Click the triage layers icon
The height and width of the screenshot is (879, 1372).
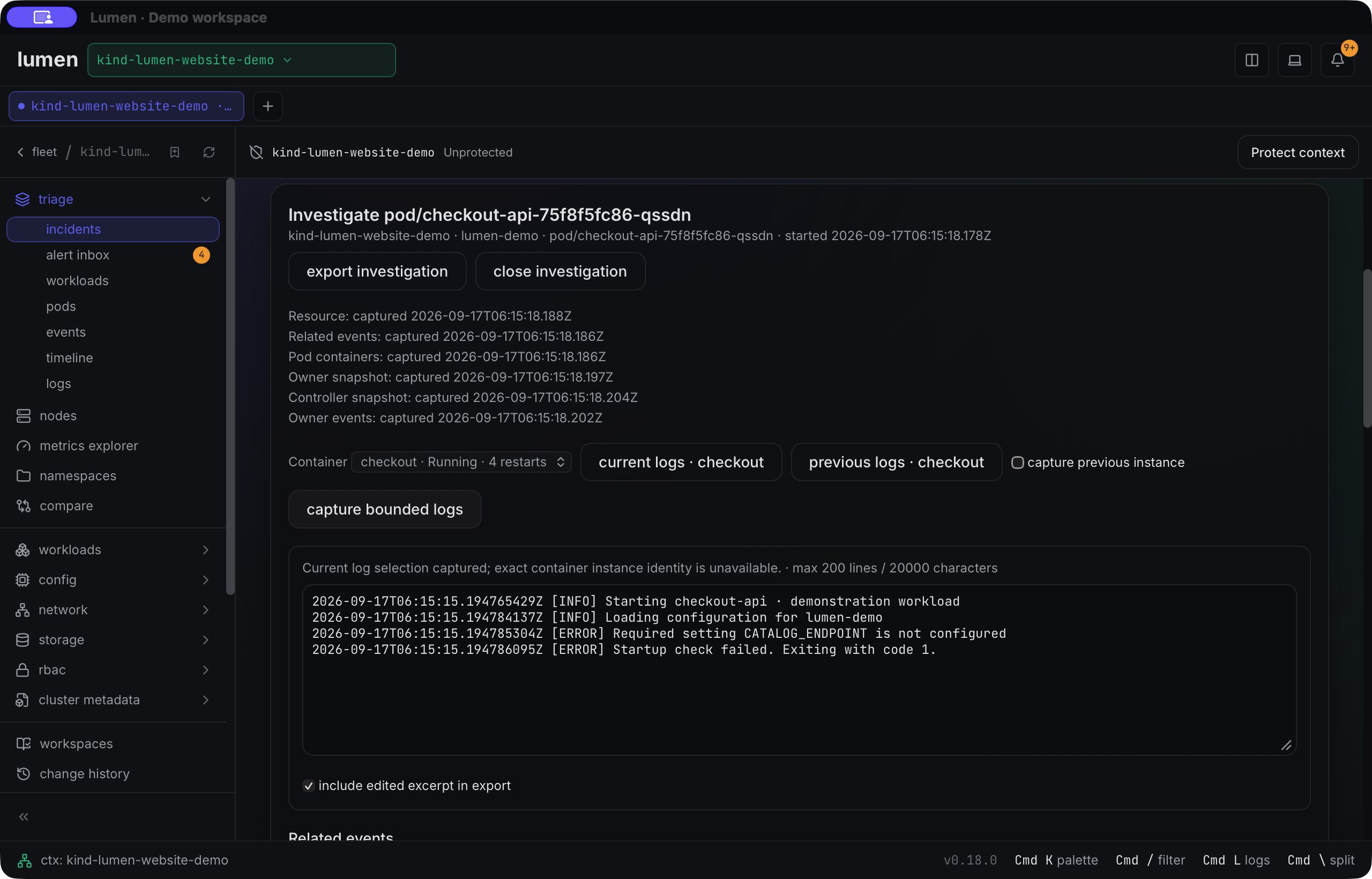point(23,199)
